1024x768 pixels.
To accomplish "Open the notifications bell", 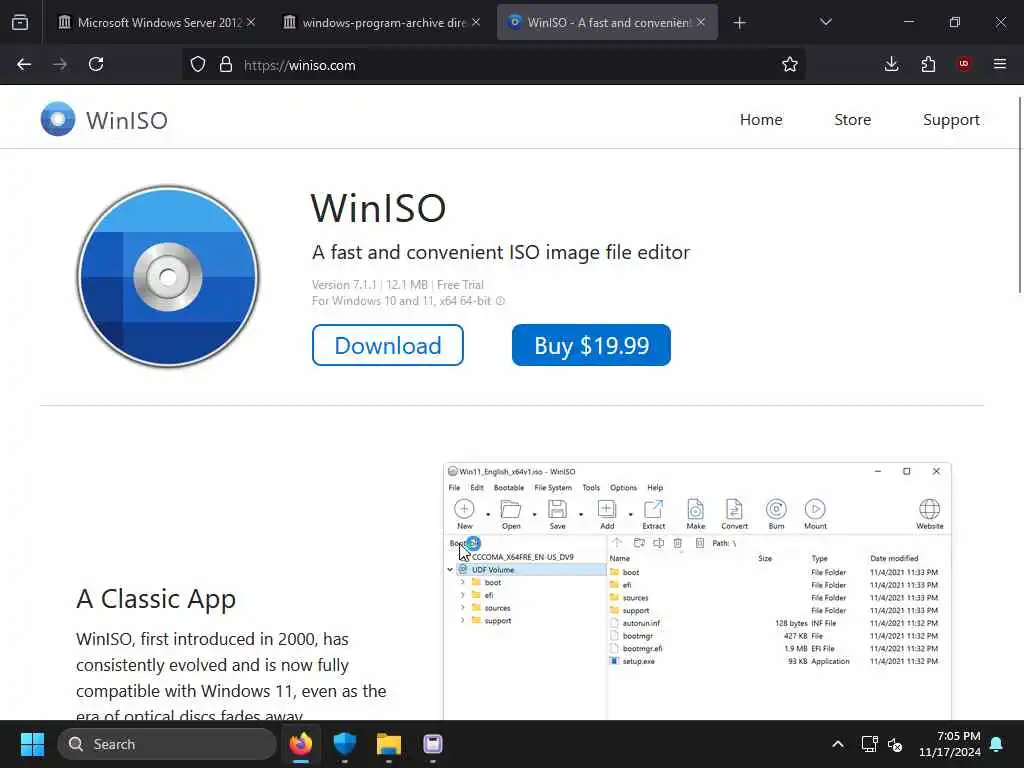I will (997, 744).
